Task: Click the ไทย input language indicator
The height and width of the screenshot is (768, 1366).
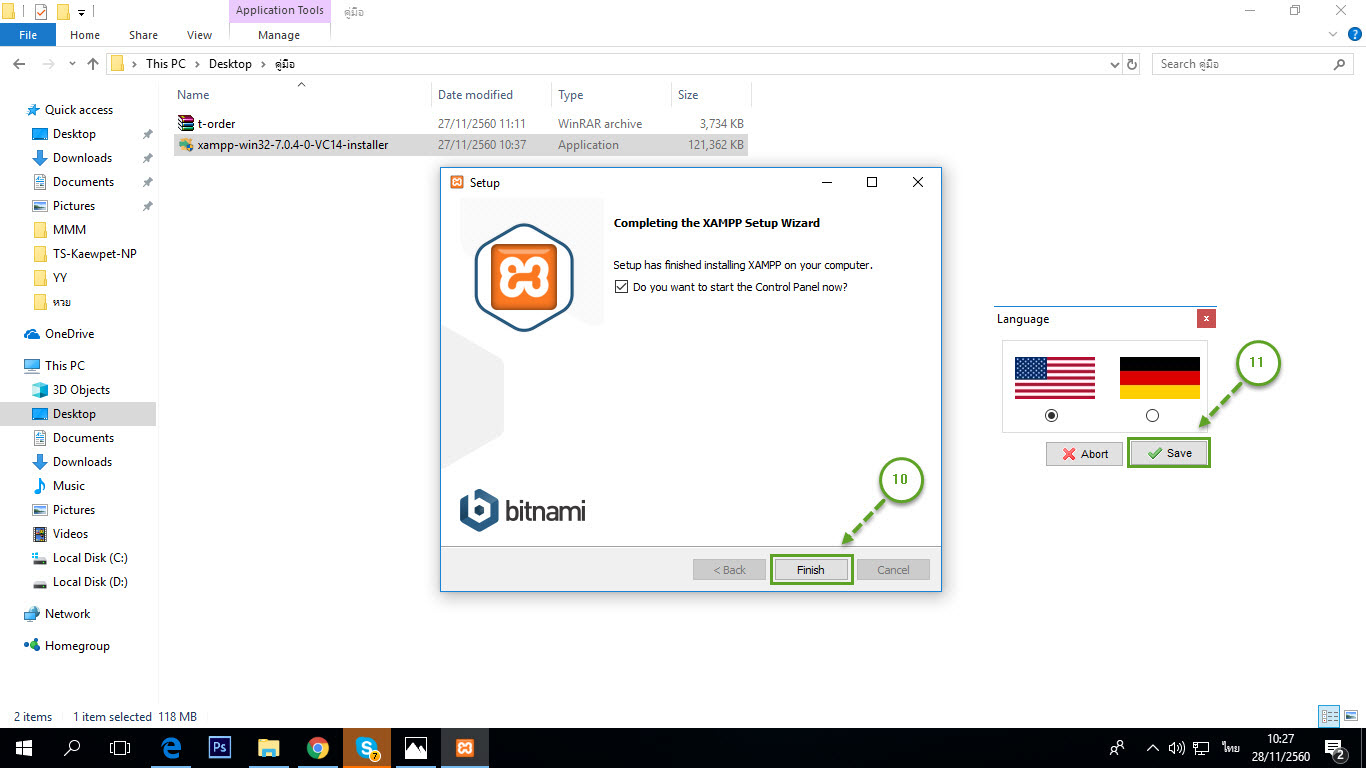Action: (1230, 747)
